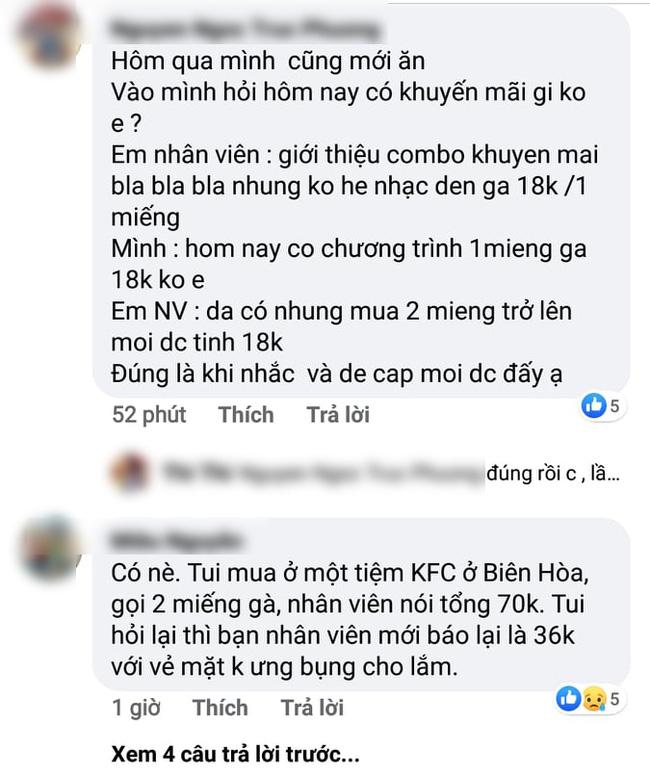Open the '52 phút' timestamp link
The height and width of the screenshot is (774, 650).
pos(149,415)
